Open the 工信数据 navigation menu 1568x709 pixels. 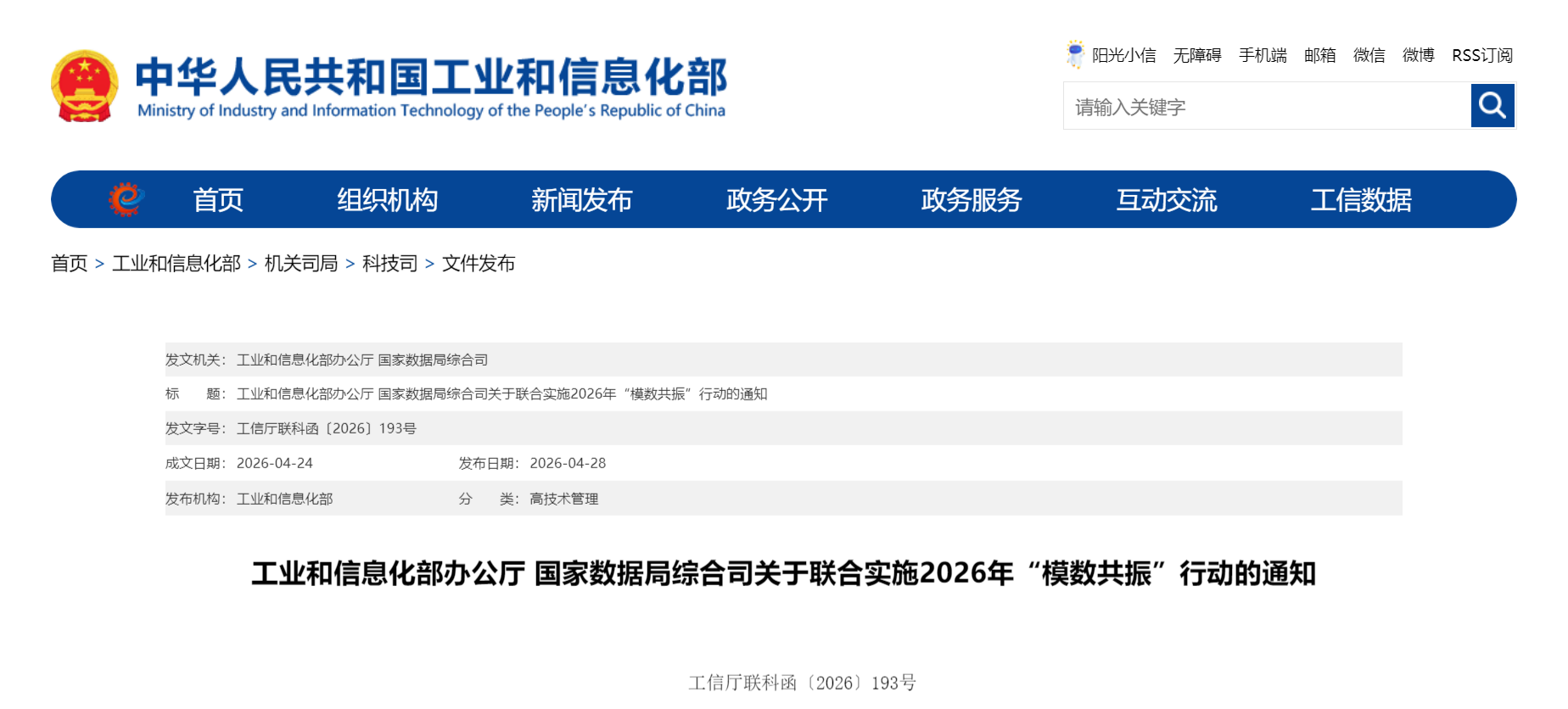click(1361, 200)
